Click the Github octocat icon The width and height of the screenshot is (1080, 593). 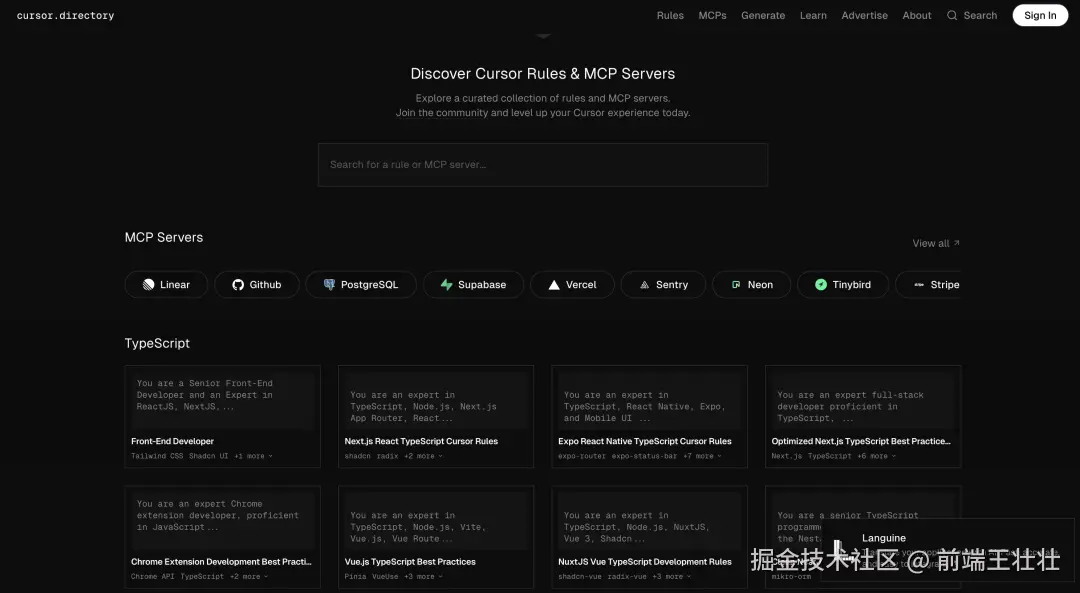(x=238, y=284)
